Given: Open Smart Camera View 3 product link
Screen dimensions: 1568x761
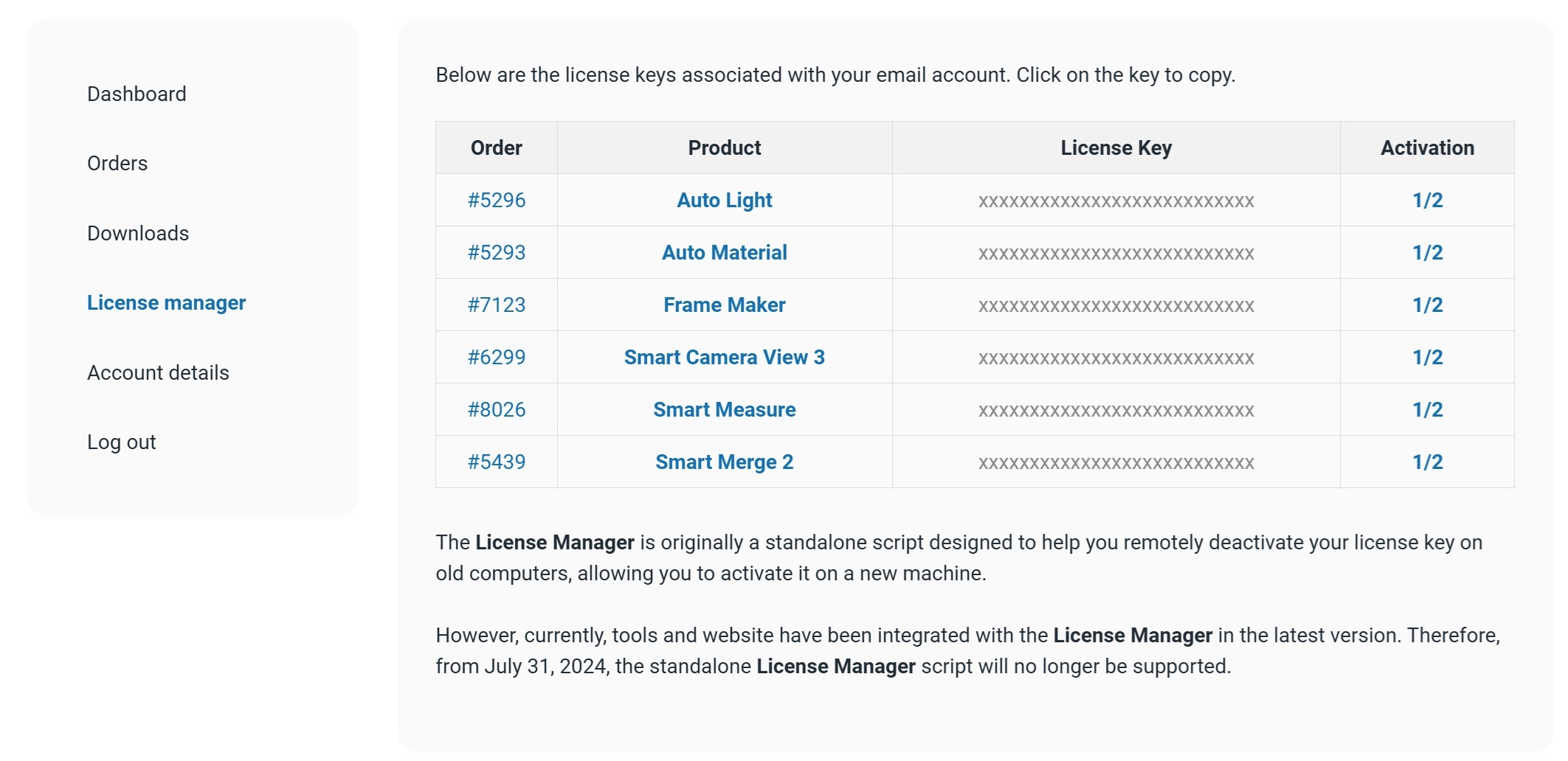Looking at the screenshot, I should coord(724,357).
